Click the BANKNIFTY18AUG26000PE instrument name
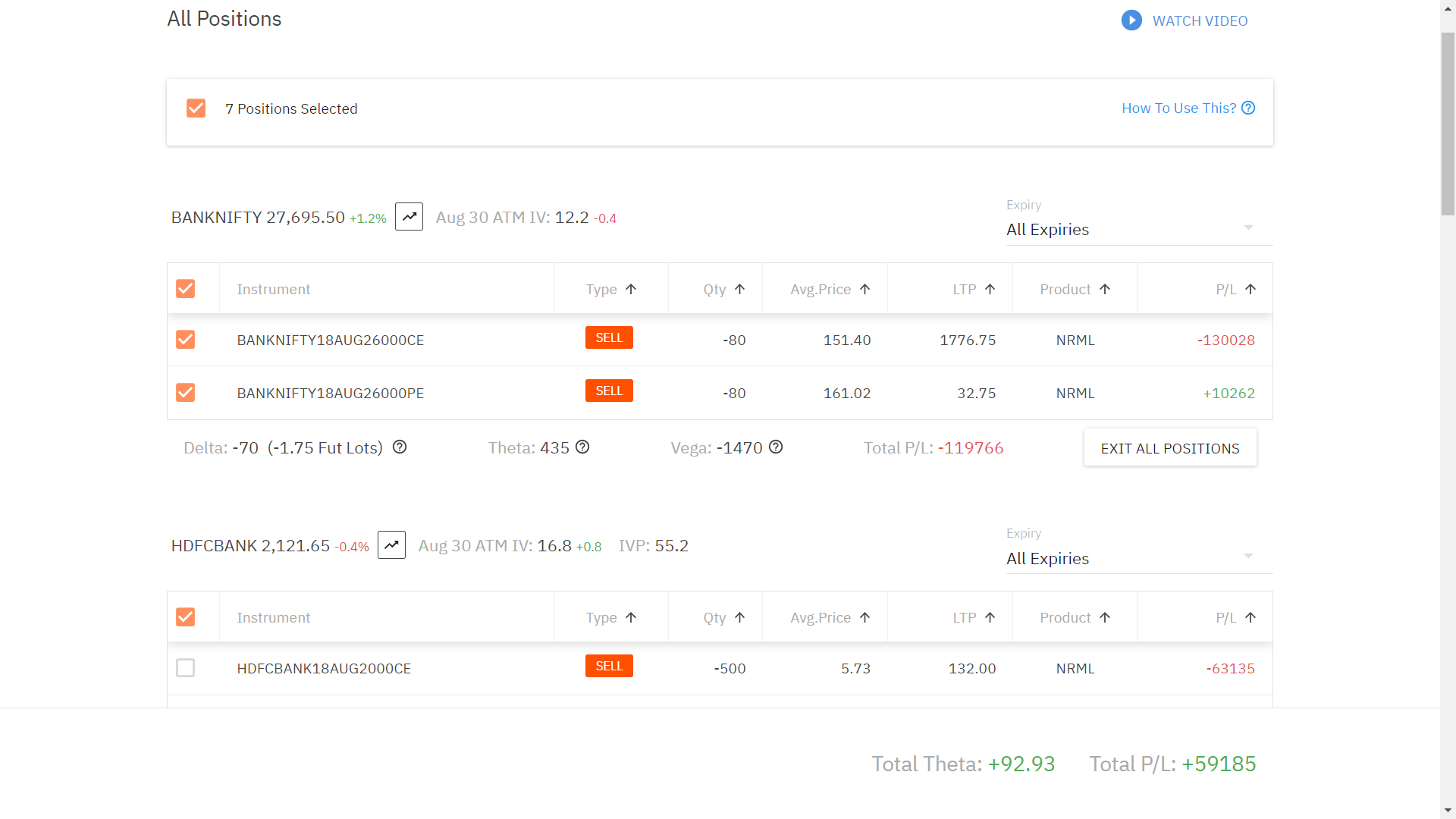The height and width of the screenshot is (819, 1456). click(331, 394)
